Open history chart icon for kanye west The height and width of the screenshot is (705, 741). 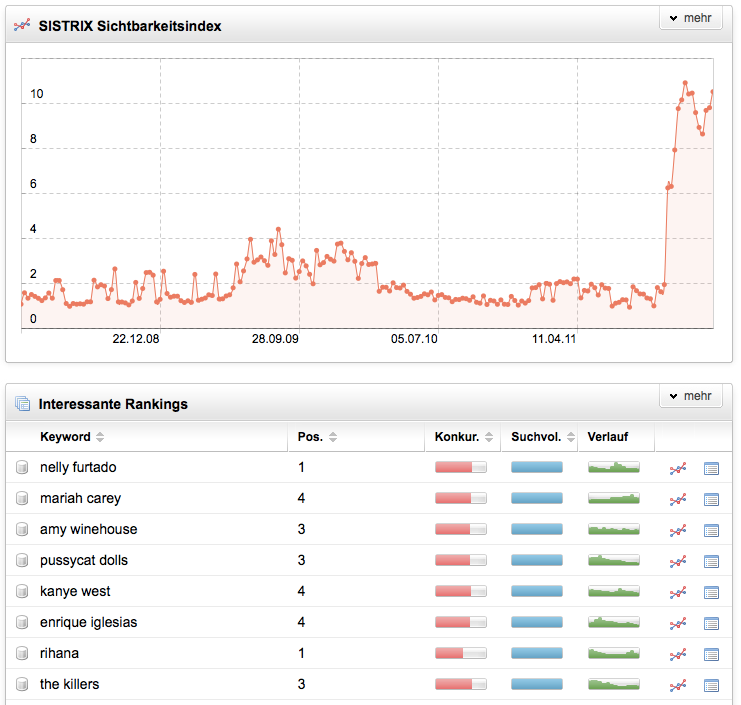tap(678, 592)
